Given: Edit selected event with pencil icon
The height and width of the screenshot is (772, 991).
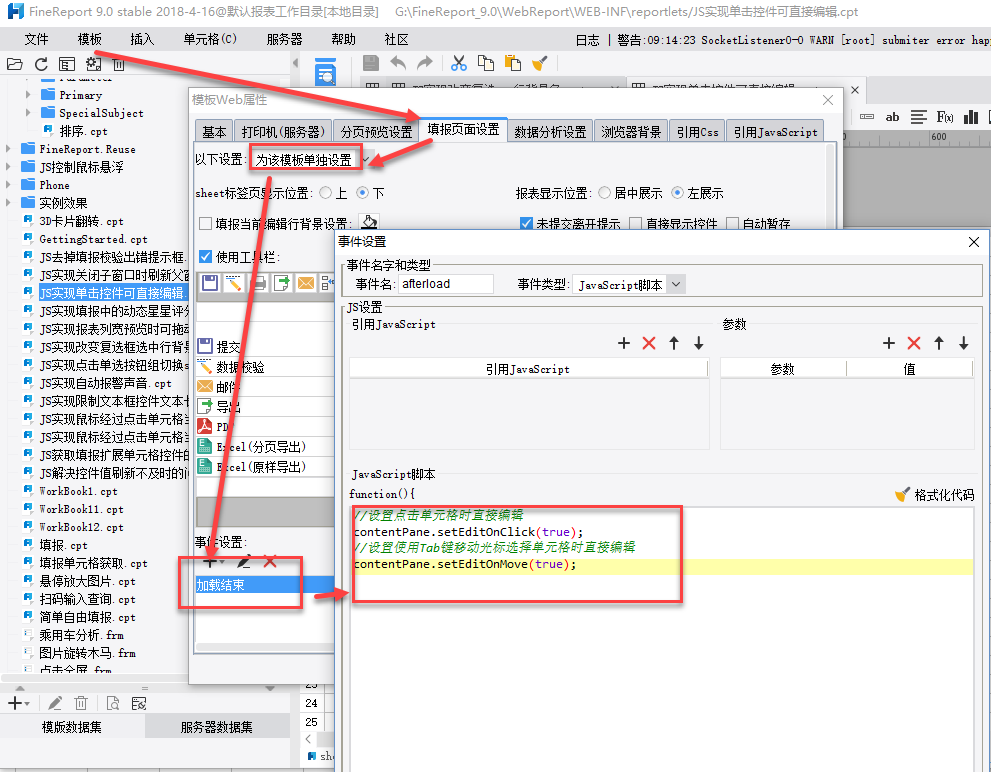Looking at the screenshot, I should (244, 561).
